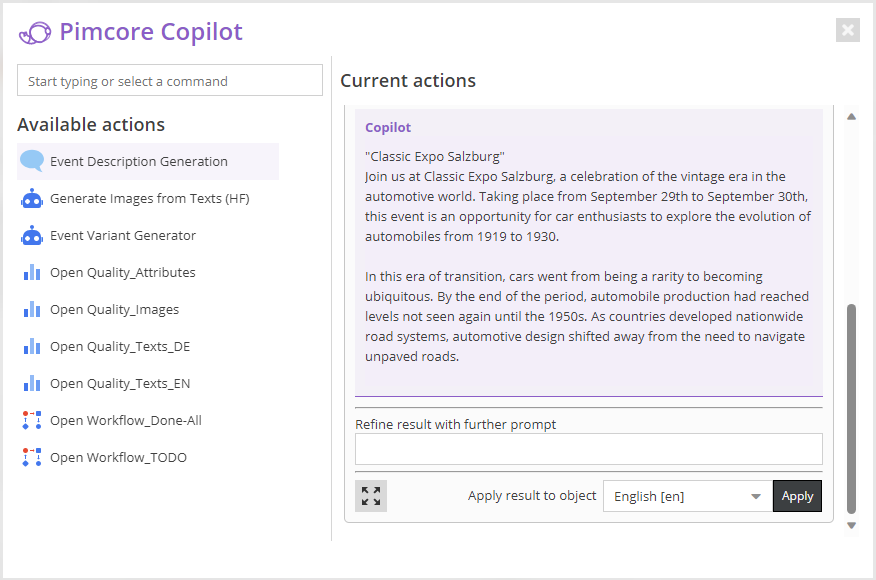This screenshot has width=876, height=580.
Task: Click the scroll up arrow in Current actions
Action: [851, 116]
